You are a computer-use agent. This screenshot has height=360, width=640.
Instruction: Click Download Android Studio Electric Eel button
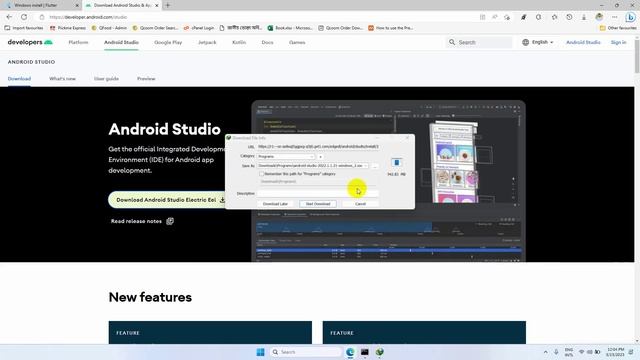tap(167, 200)
